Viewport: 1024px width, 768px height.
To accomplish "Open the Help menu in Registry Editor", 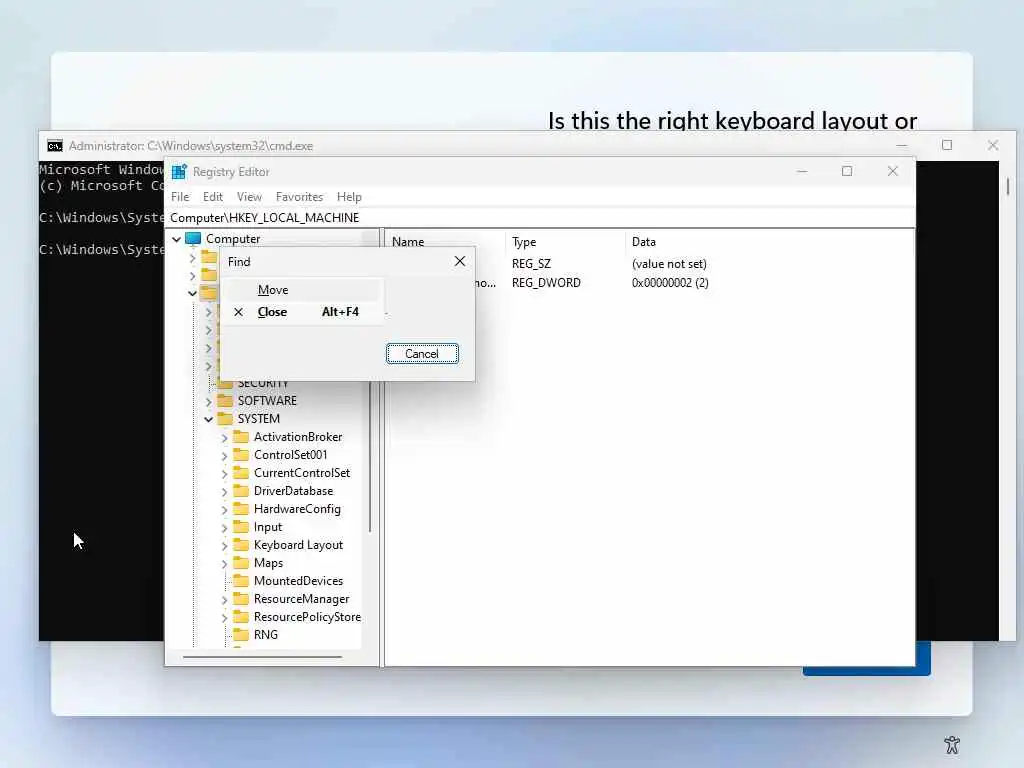I will point(349,197).
